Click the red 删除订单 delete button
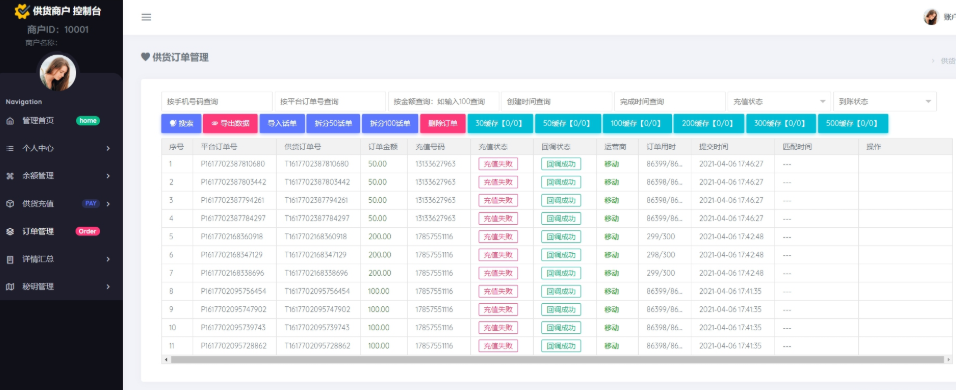961x390 pixels. [443, 123]
